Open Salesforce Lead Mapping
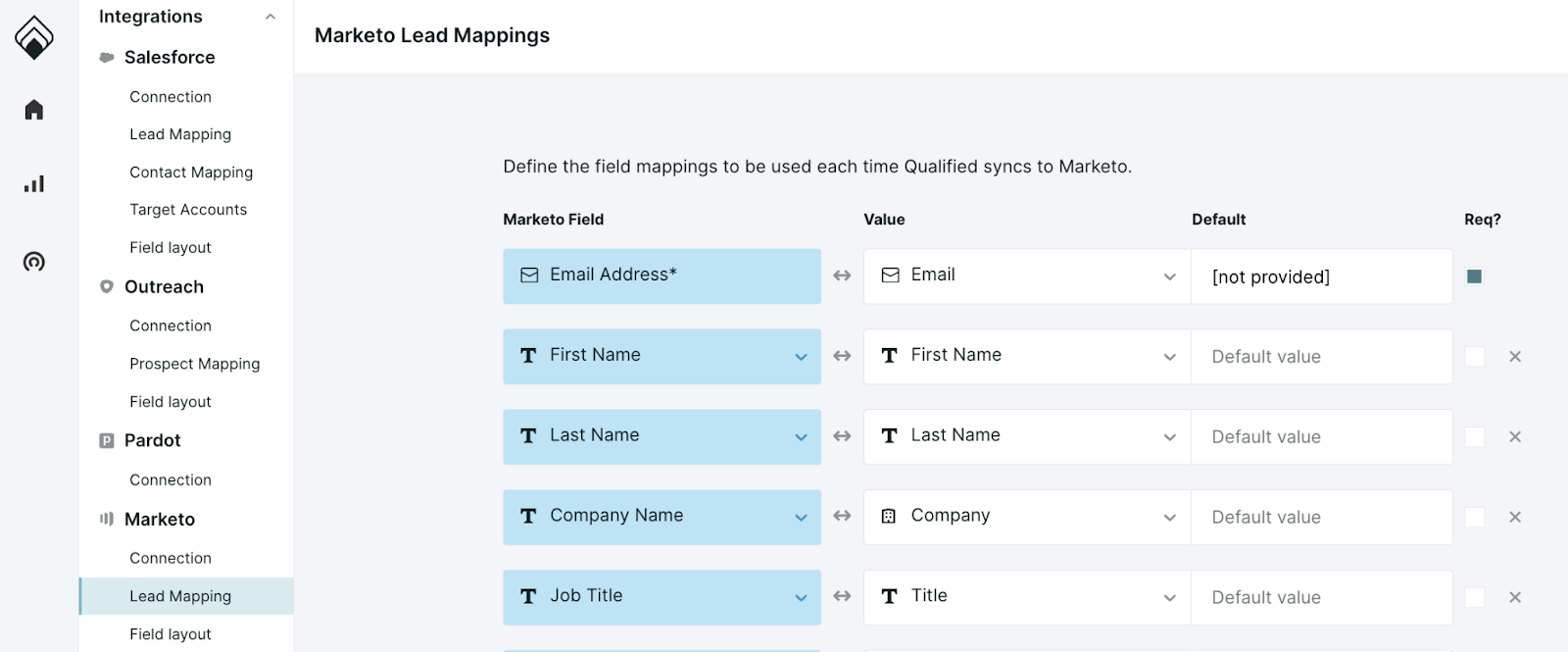 click(180, 134)
